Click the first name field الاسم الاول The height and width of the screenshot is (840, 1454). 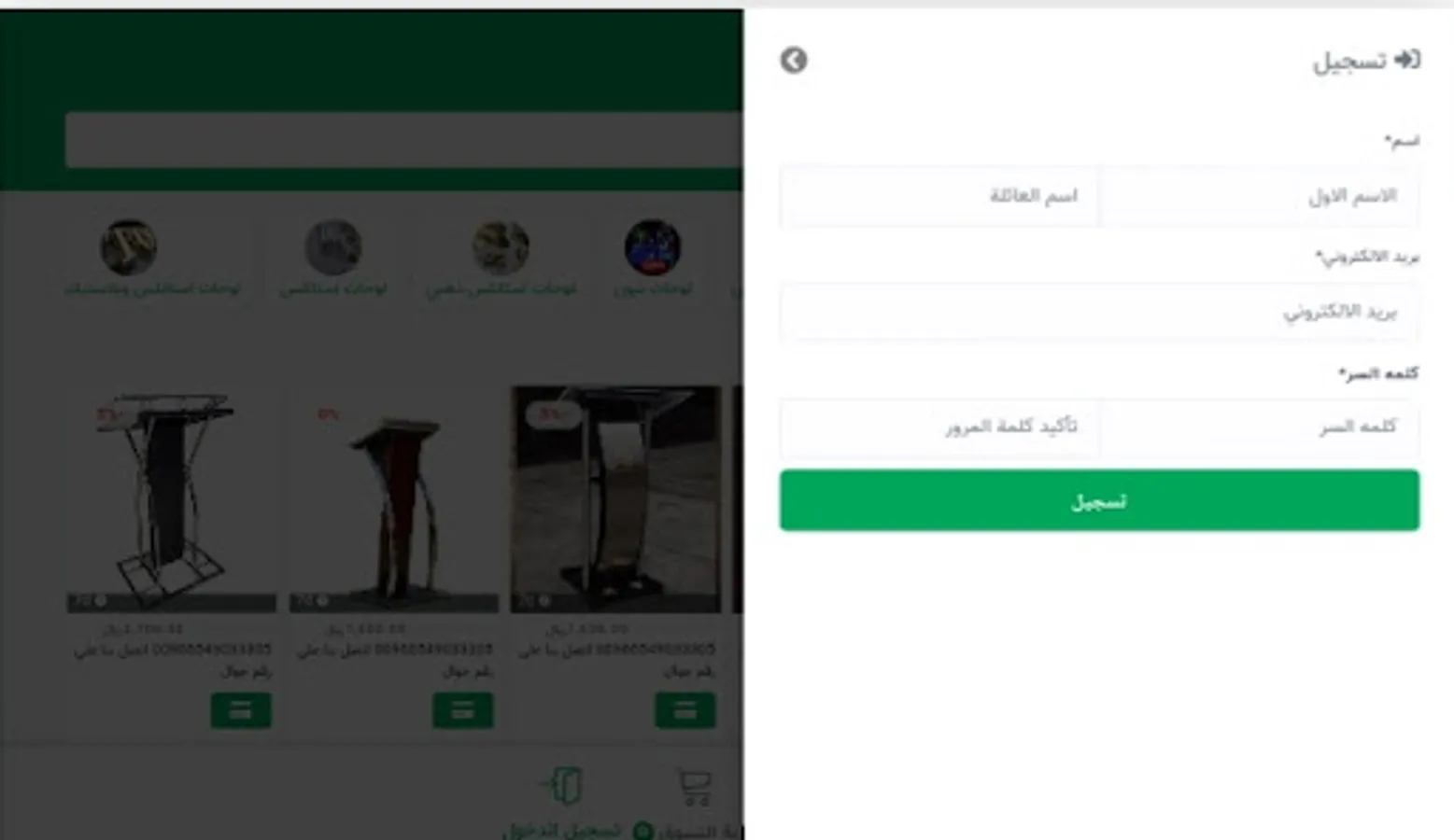click(1260, 196)
